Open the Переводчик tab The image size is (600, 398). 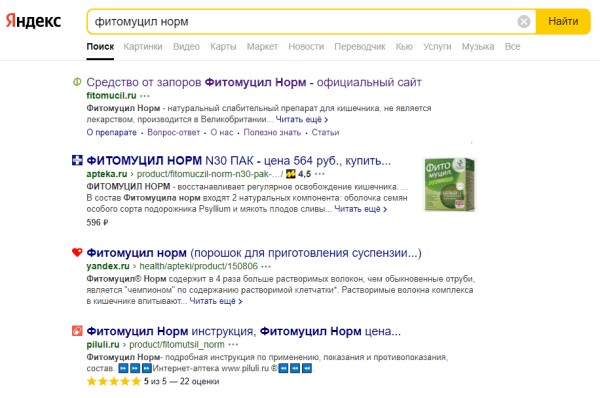coord(360,47)
